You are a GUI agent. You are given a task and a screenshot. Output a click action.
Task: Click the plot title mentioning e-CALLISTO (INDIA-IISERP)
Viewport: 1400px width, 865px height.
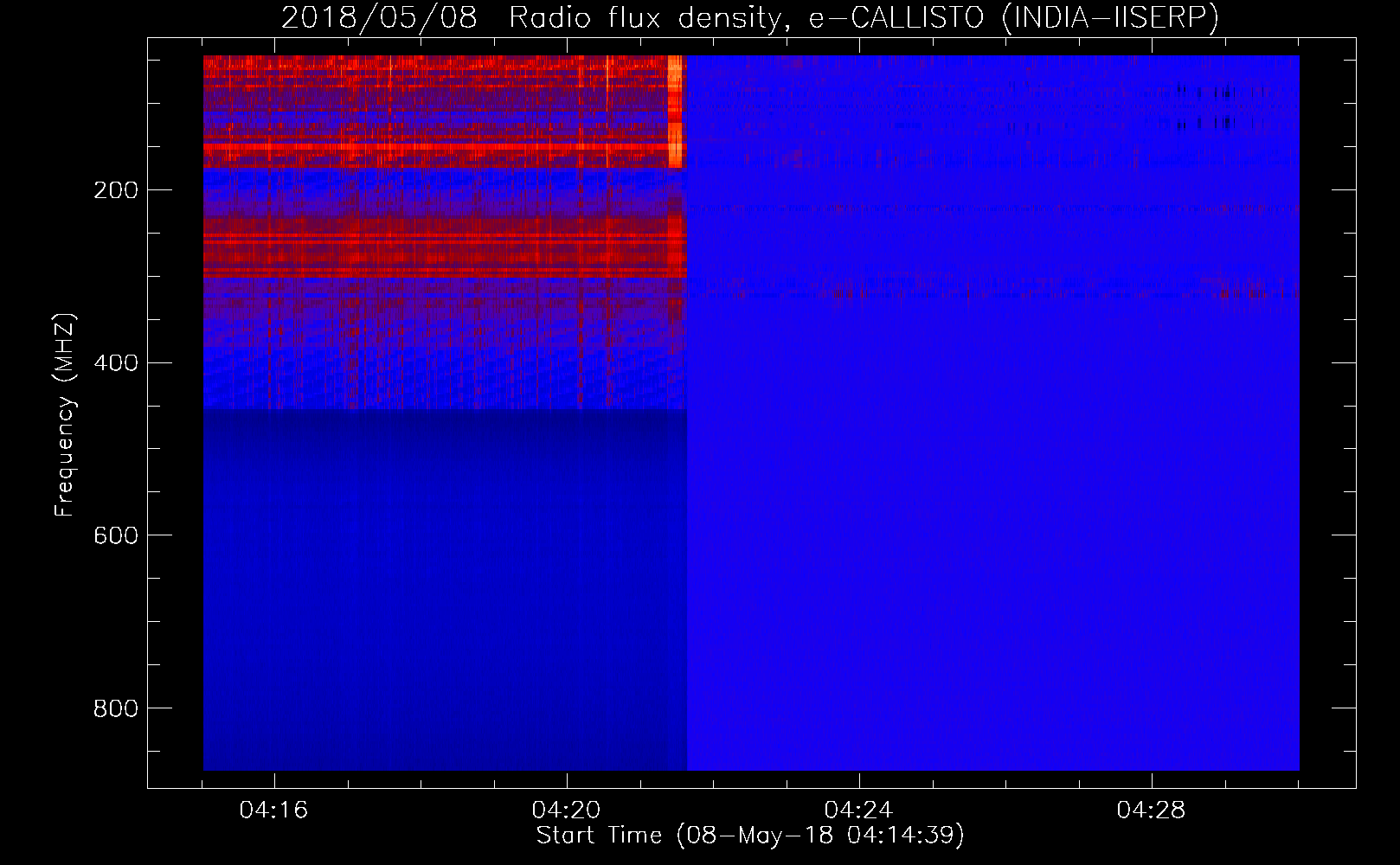(x=750, y=17)
